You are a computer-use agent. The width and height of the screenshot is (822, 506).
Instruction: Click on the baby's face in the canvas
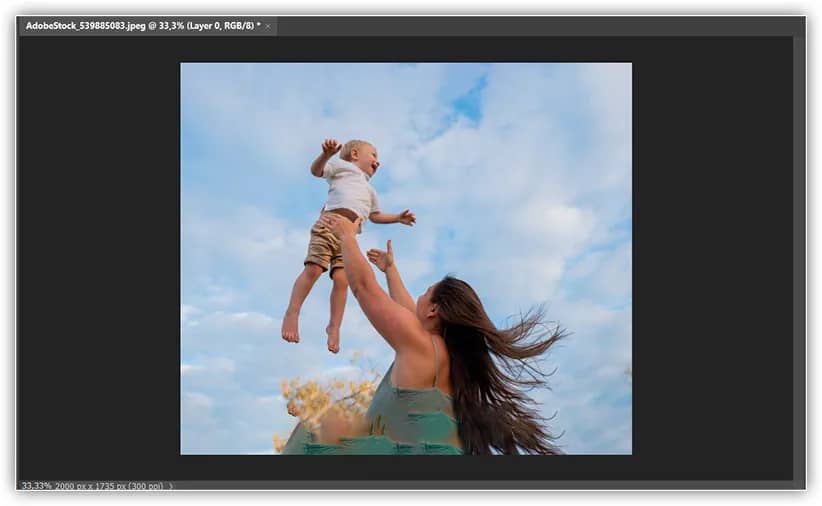point(362,157)
